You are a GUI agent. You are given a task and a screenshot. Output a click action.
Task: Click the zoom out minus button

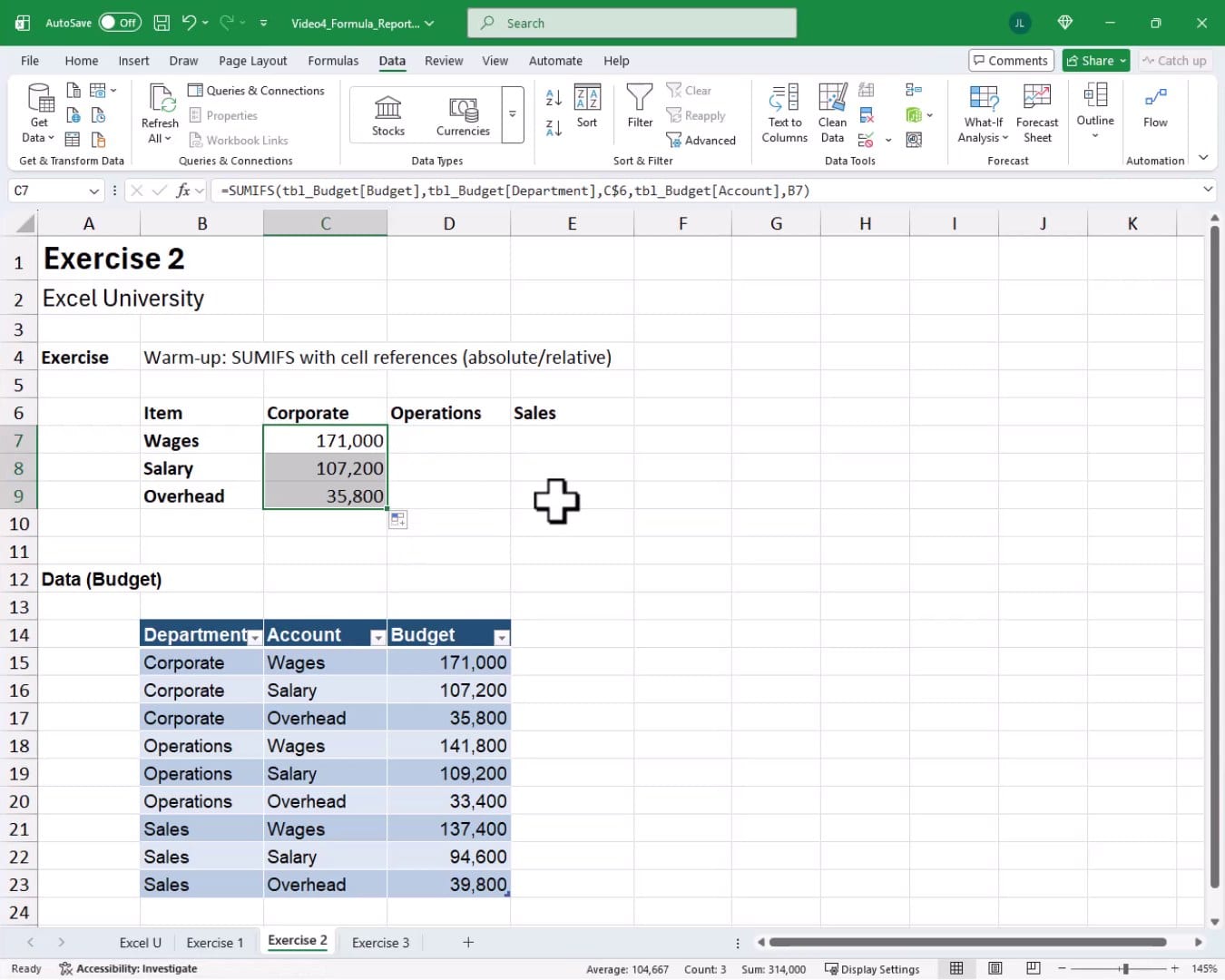1063,969
